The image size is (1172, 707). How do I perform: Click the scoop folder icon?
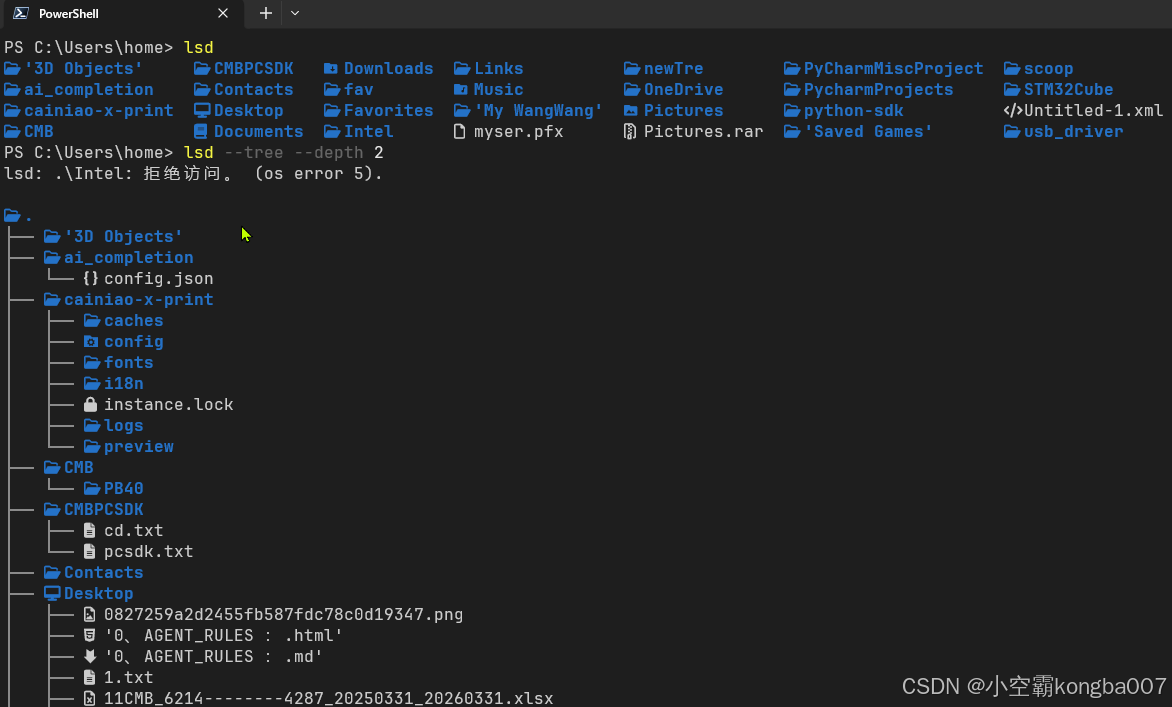click(1012, 69)
